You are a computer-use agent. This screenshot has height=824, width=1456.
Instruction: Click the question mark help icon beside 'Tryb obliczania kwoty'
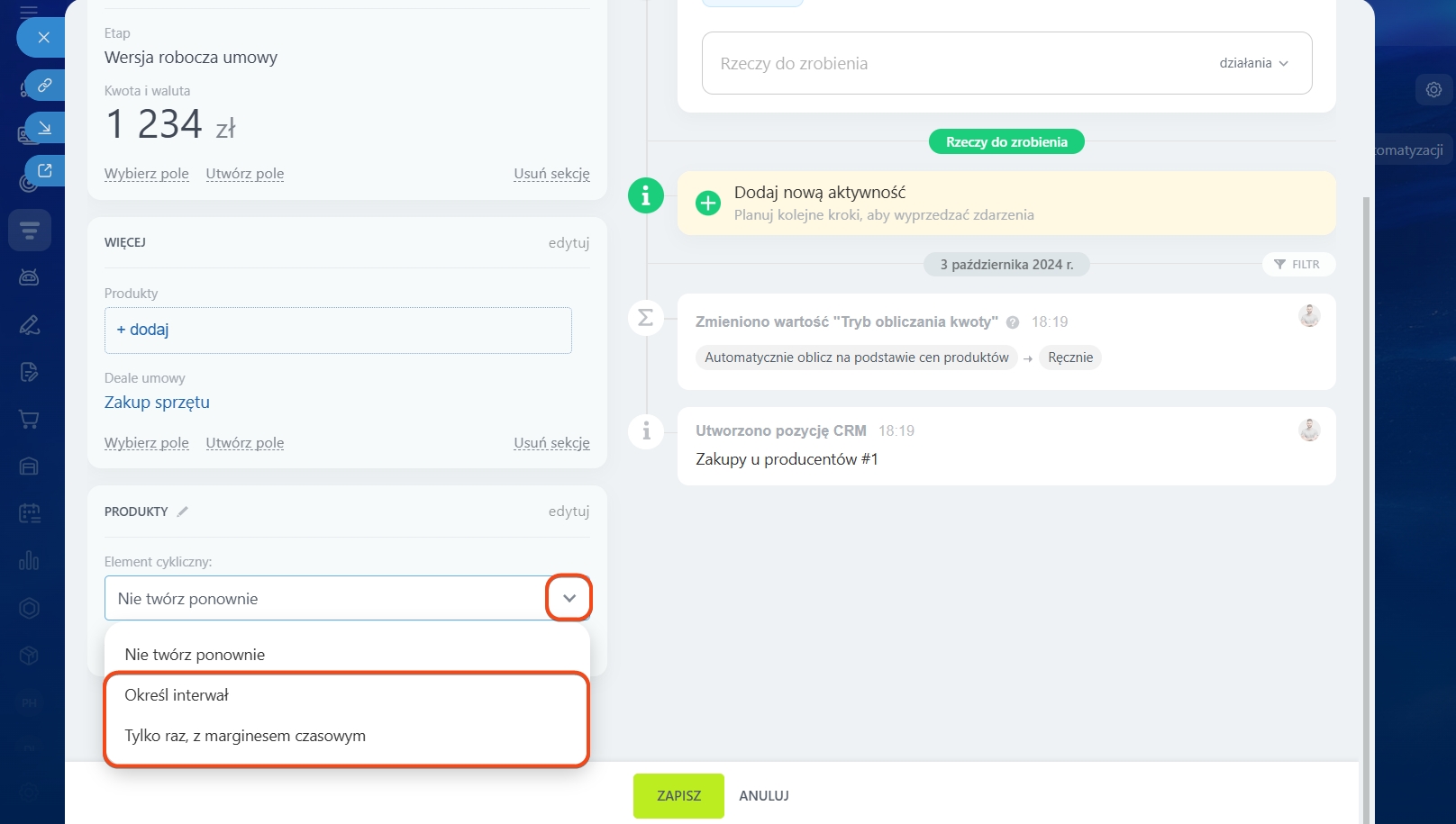pyautogui.click(x=1013, y=322)
